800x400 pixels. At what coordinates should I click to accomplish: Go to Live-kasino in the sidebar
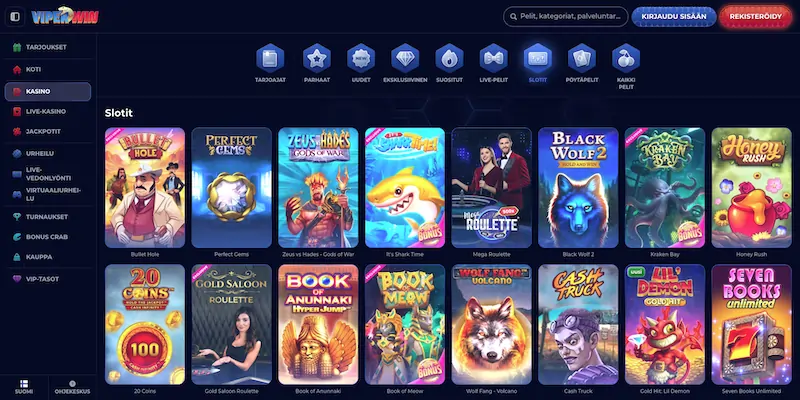click(x=48, y=111)
